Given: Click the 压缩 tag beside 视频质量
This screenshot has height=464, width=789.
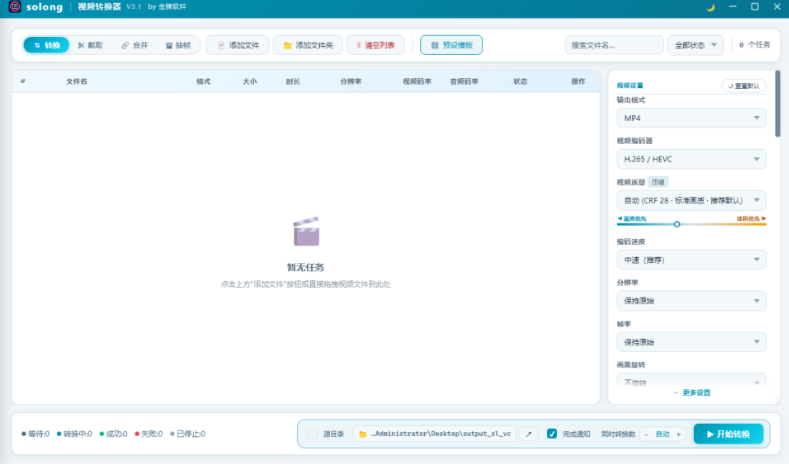Looking at the screenshot, I should 658,182.
